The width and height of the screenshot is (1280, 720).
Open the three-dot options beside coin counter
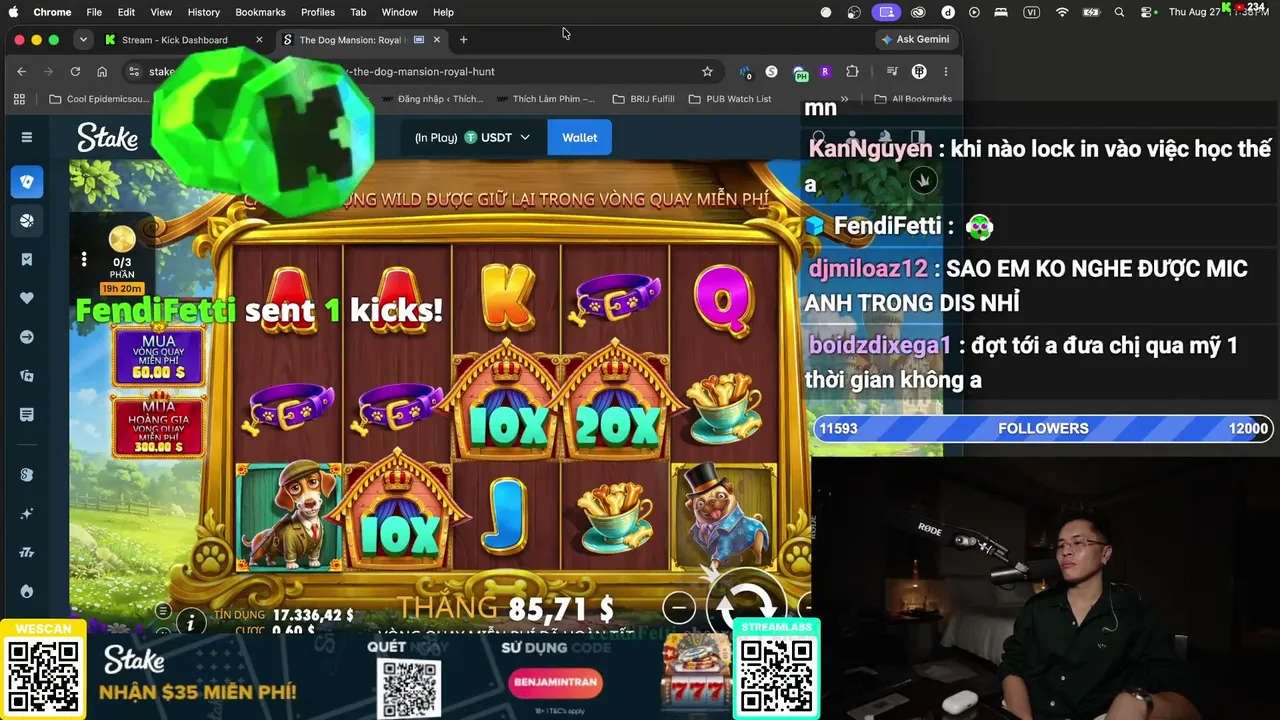[84, 259]
